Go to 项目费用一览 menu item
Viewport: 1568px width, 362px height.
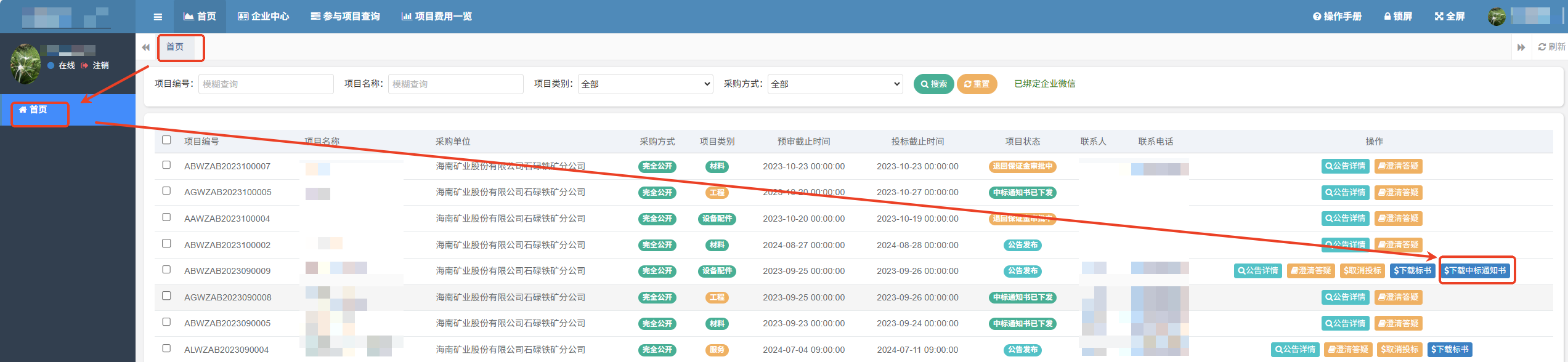pos(436,17)
